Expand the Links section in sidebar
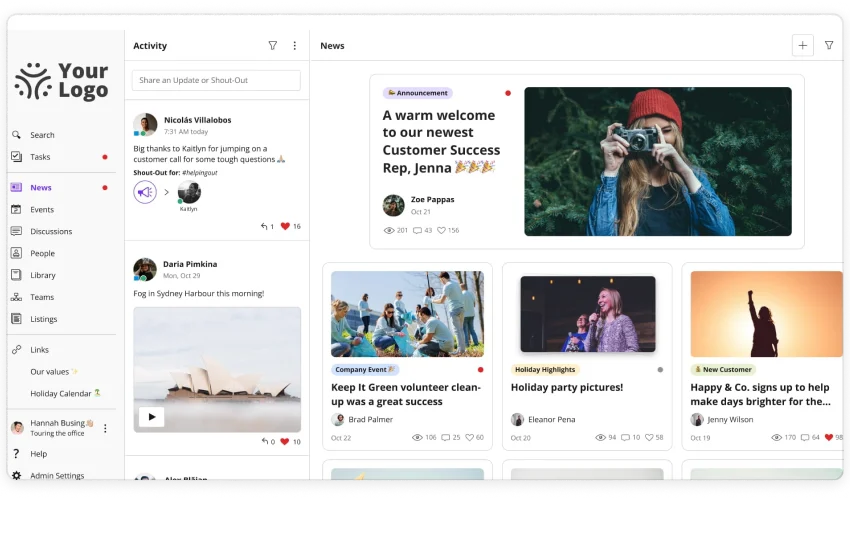 coord(39,350)
